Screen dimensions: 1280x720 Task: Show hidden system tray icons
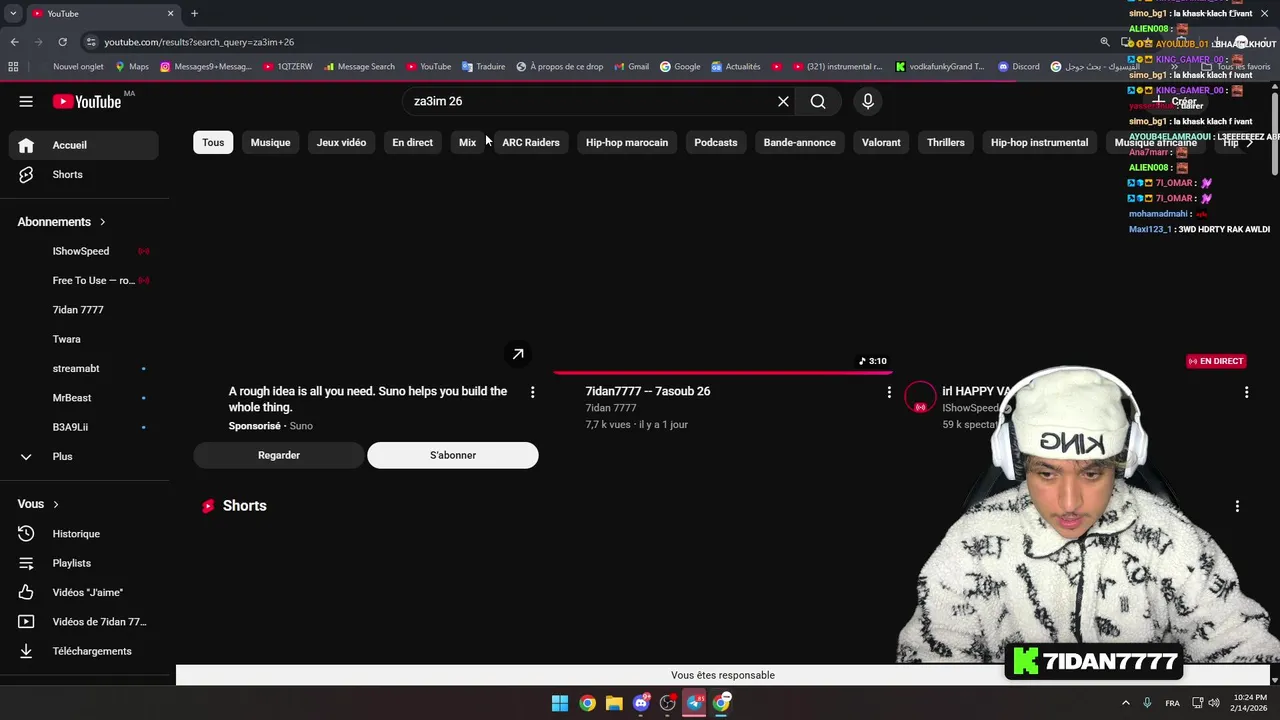[1125, 703]
